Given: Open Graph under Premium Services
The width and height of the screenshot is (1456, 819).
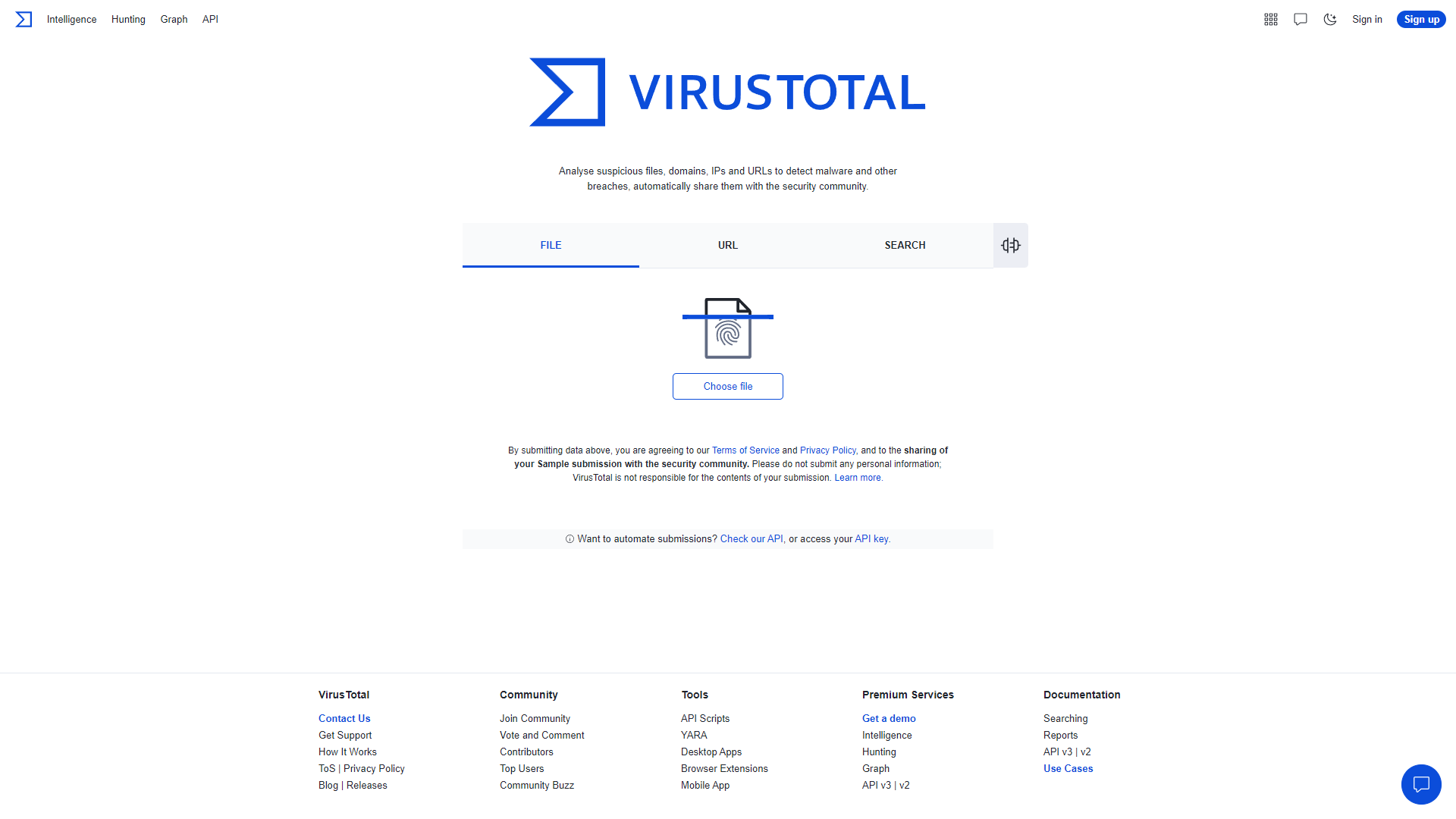Looking at the screenshot, I should [x=876, y=768].
